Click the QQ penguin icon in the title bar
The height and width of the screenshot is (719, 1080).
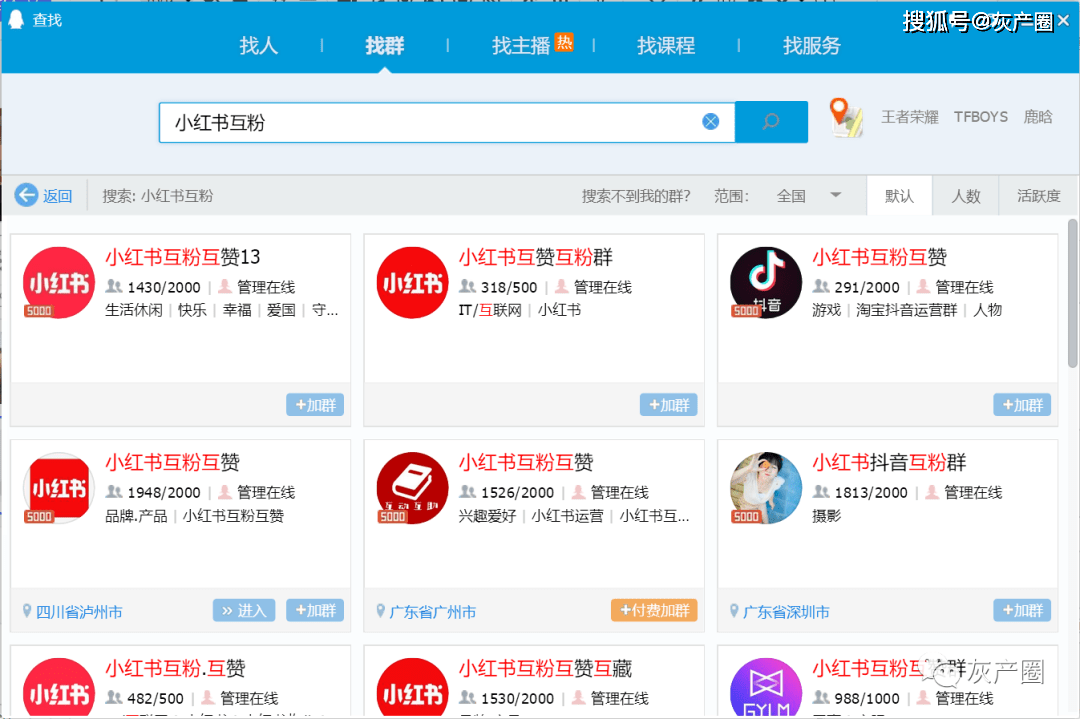[15, 19]
